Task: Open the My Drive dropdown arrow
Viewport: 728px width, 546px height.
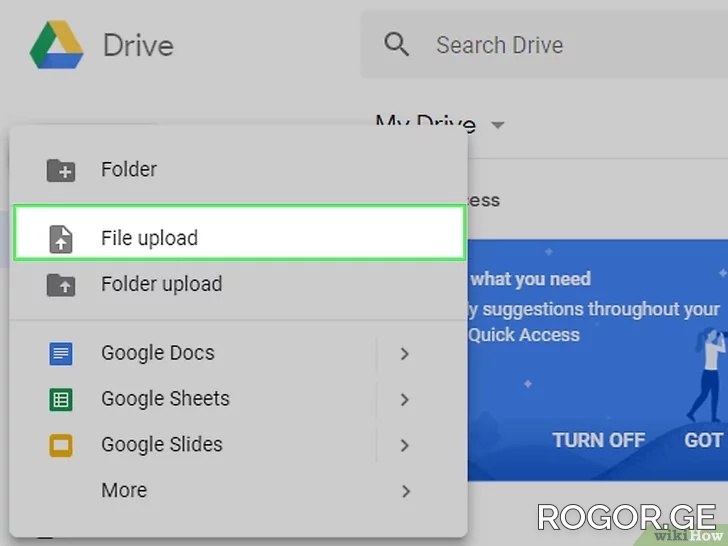Action: 498,125
